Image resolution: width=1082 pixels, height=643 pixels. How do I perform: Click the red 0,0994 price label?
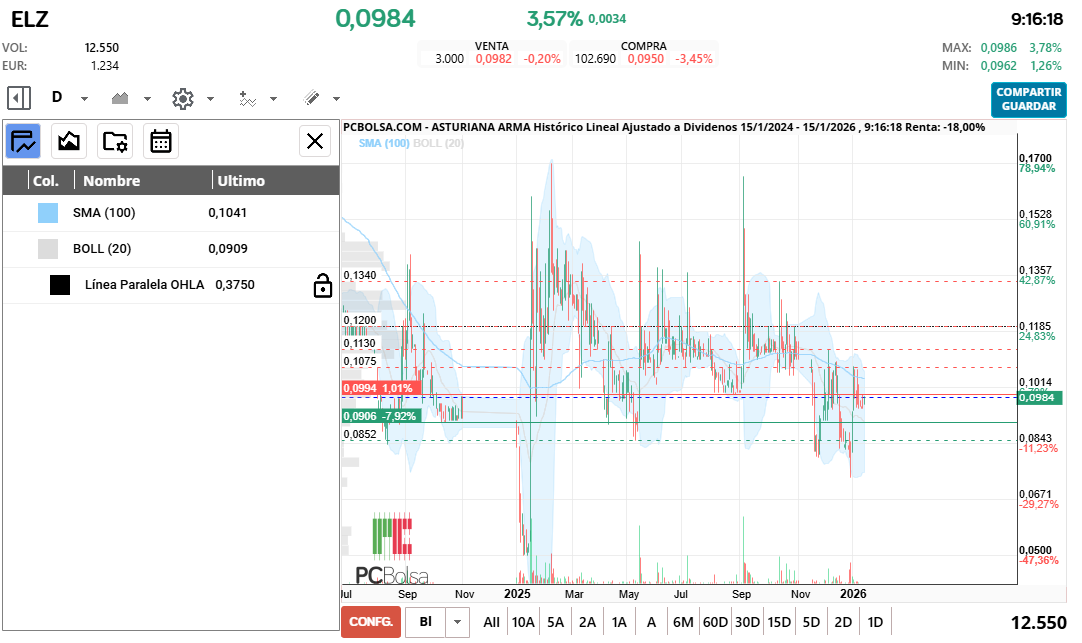click(381, 388)
